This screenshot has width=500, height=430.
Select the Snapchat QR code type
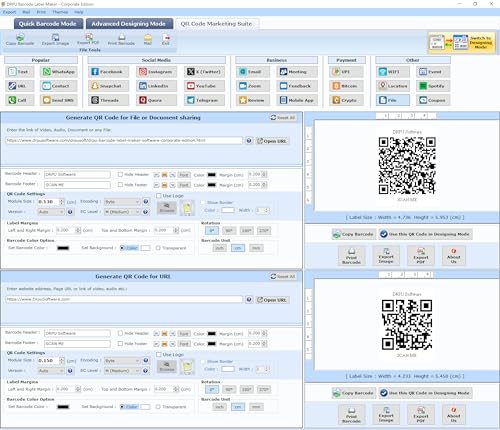tap(108, 86)
